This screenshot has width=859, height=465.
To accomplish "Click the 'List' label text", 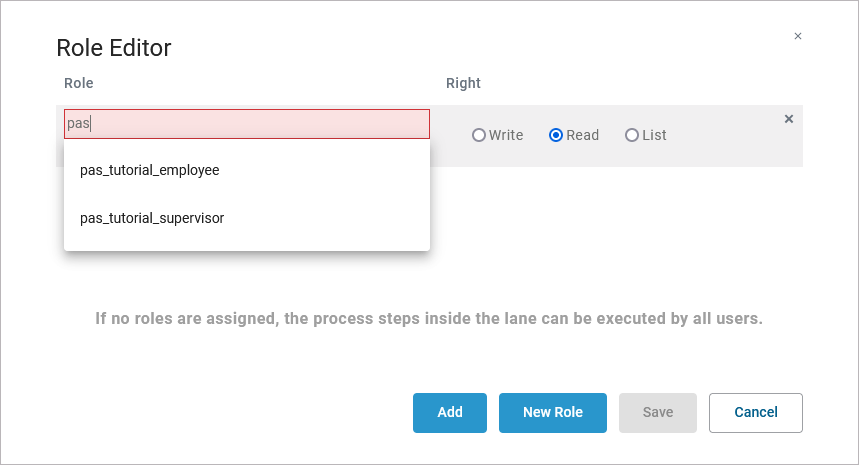I will point(654,135).
